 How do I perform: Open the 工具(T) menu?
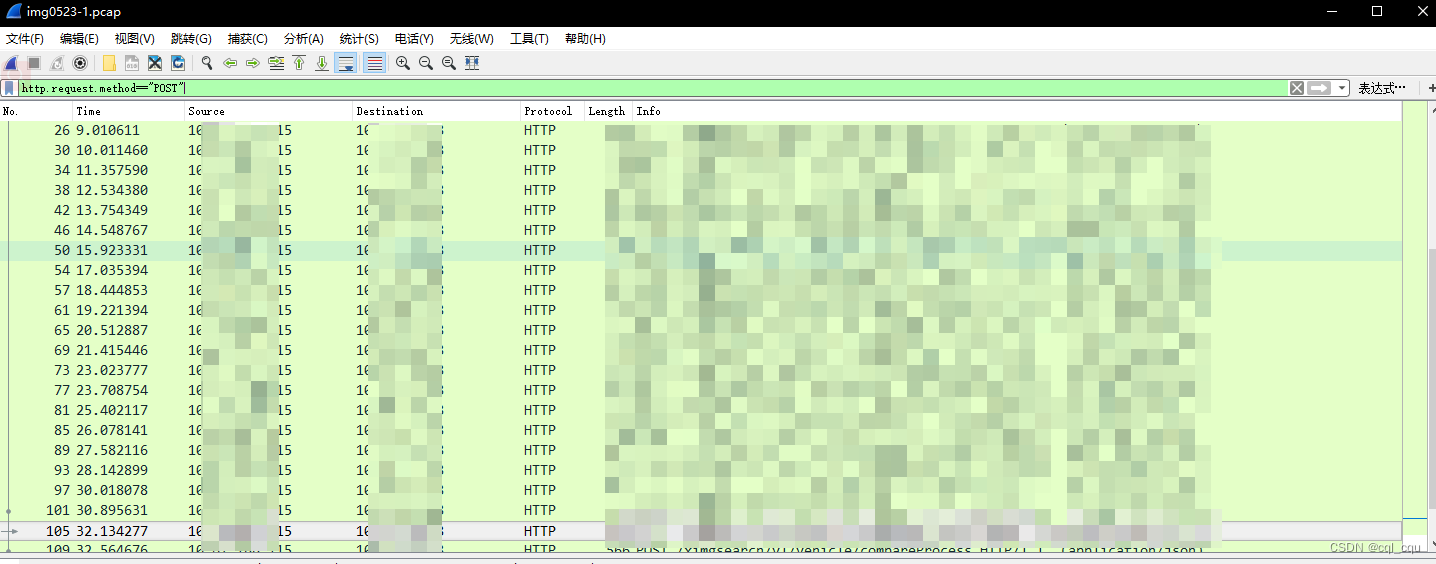coord(529,39)
